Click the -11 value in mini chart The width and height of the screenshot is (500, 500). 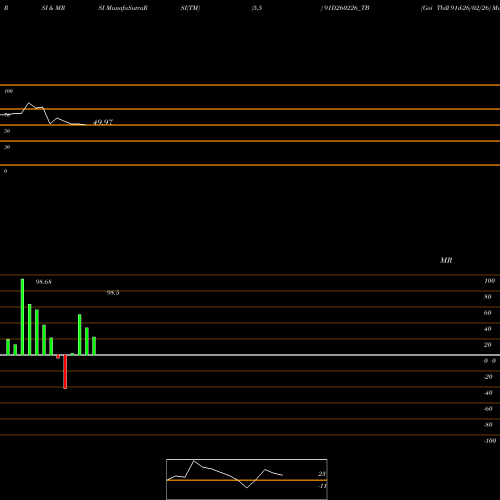click(322, 486)
